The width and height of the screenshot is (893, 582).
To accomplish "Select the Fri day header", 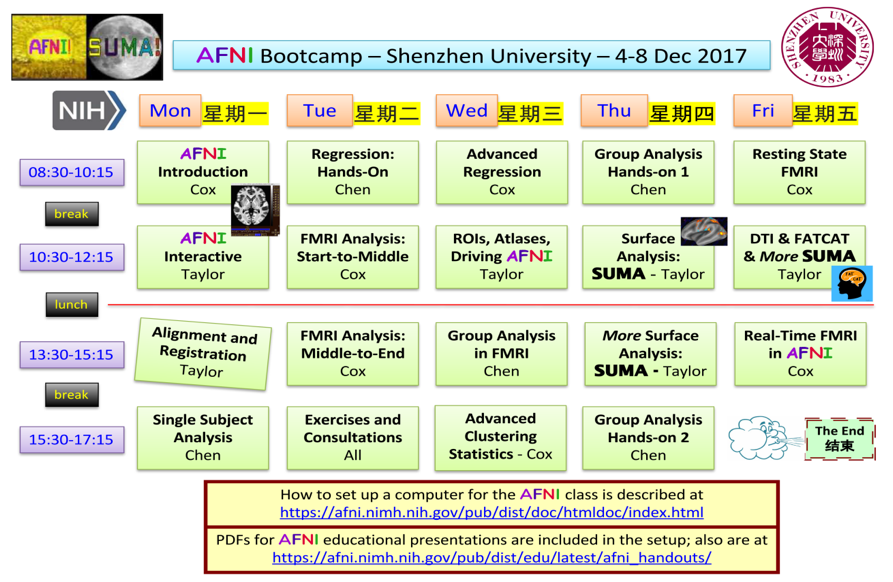I will 763,111.
